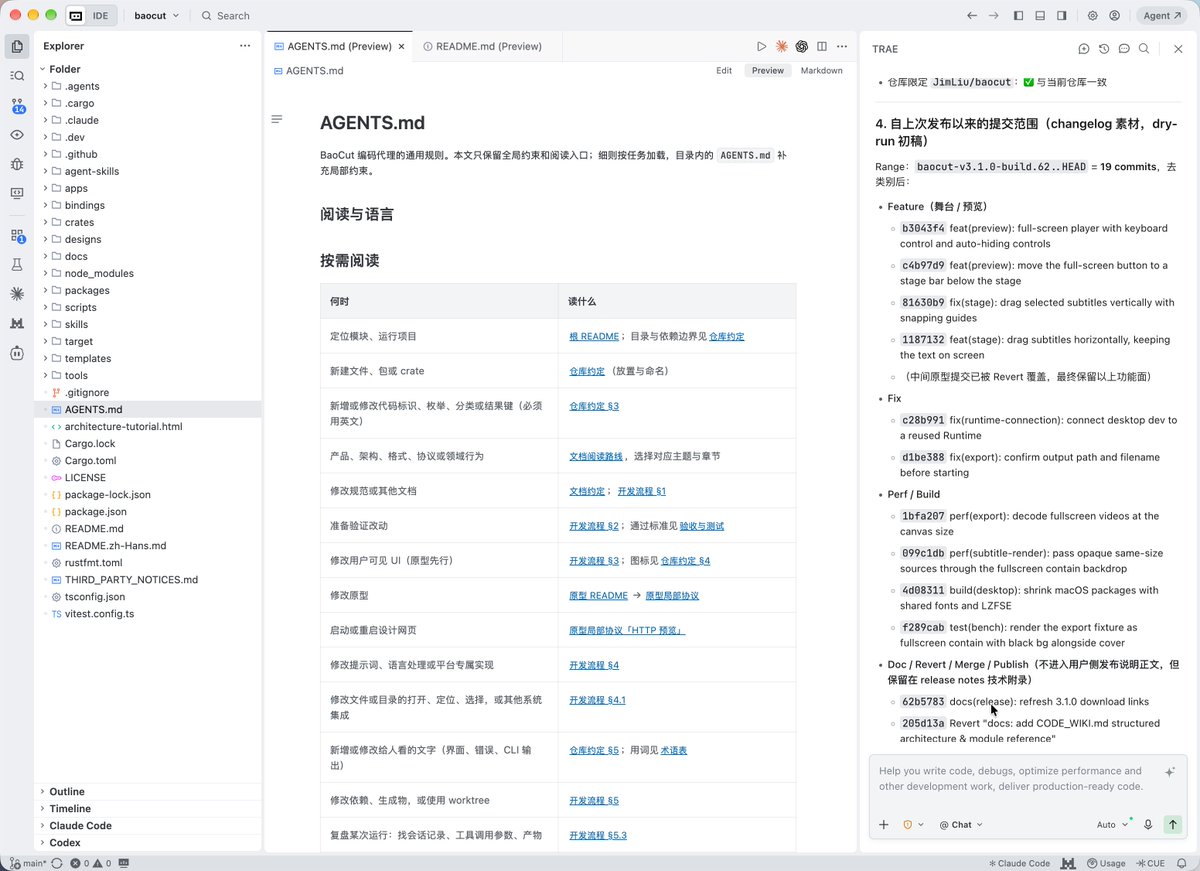1200x871 pixels.
Task: Click the microphone voice input icon
Action: pyautogui.click(x=1148, y=825)
